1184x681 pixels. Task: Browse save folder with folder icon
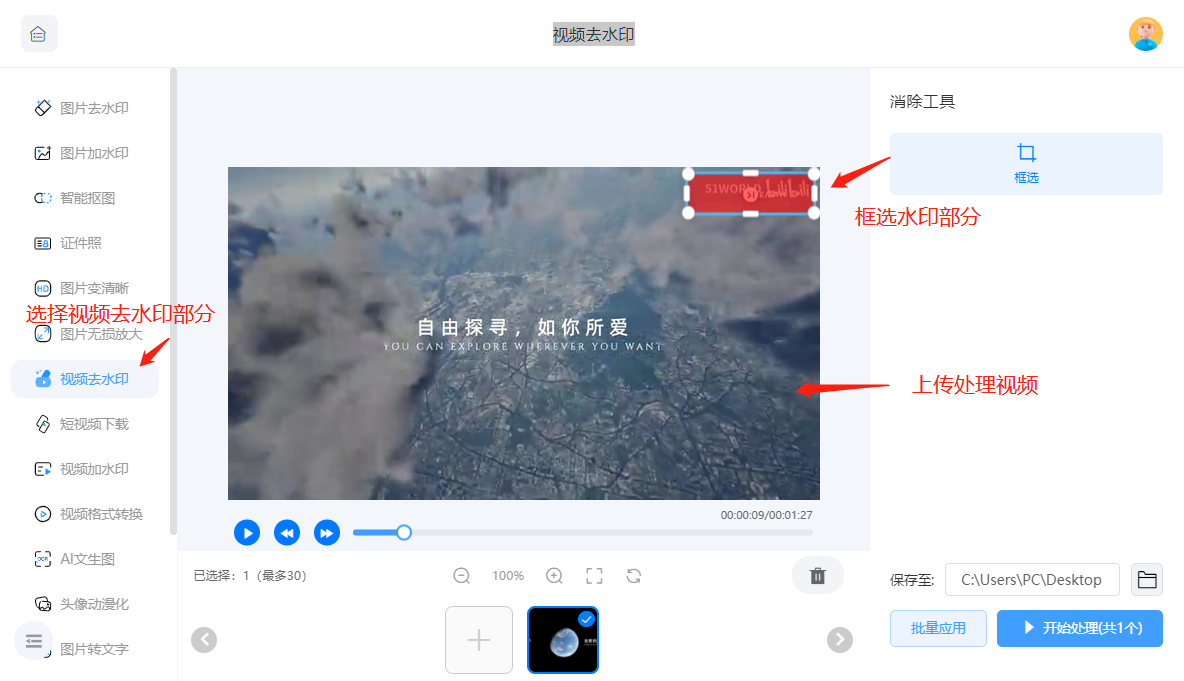pos(1147,579)
